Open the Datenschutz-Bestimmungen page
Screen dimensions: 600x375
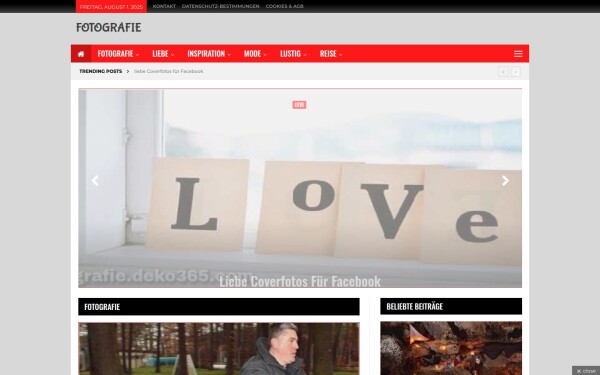pyautogui.click(x=220, y=6)
